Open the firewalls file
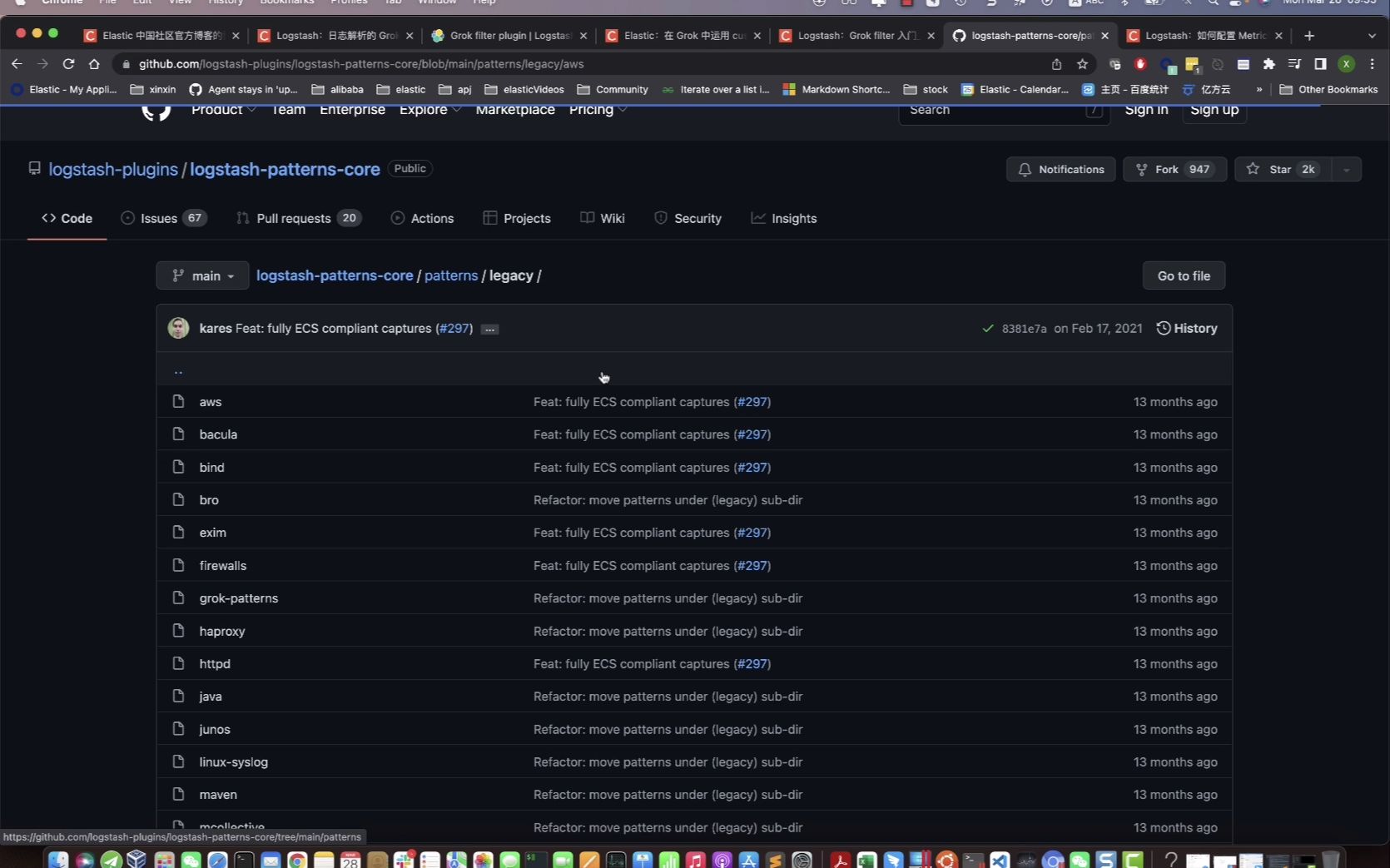 coord(223,566)
